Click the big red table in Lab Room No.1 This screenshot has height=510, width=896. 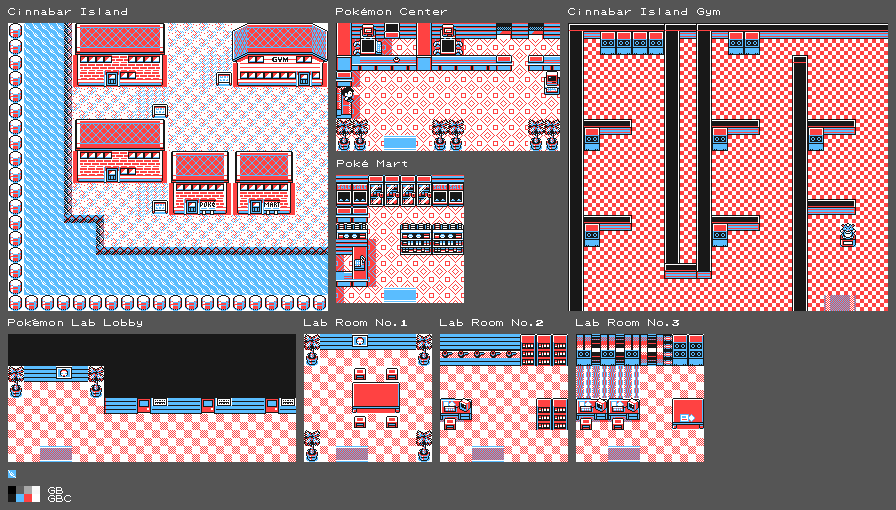tap(376, 397)
